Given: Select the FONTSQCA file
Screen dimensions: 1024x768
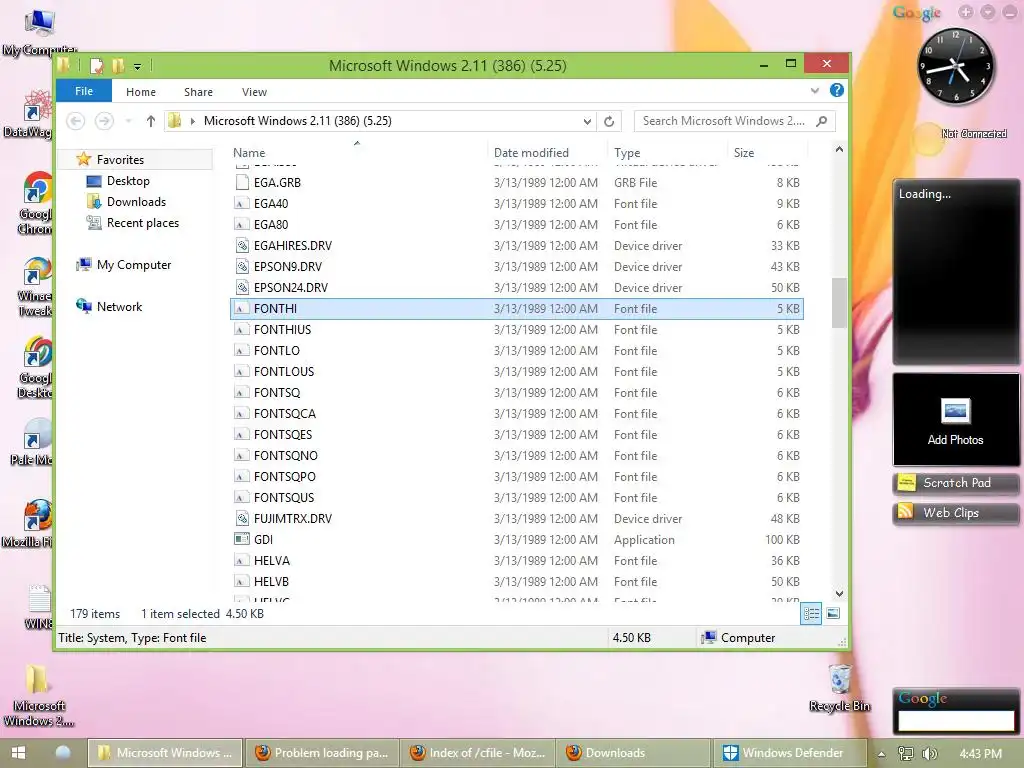Looking at the screenshot, I should point(517,413).
